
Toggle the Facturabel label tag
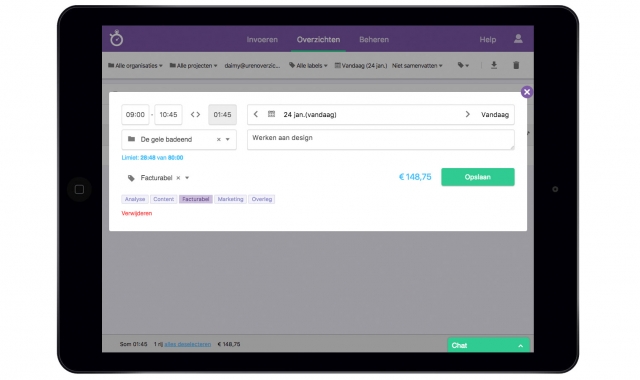[x=196, y=199]
